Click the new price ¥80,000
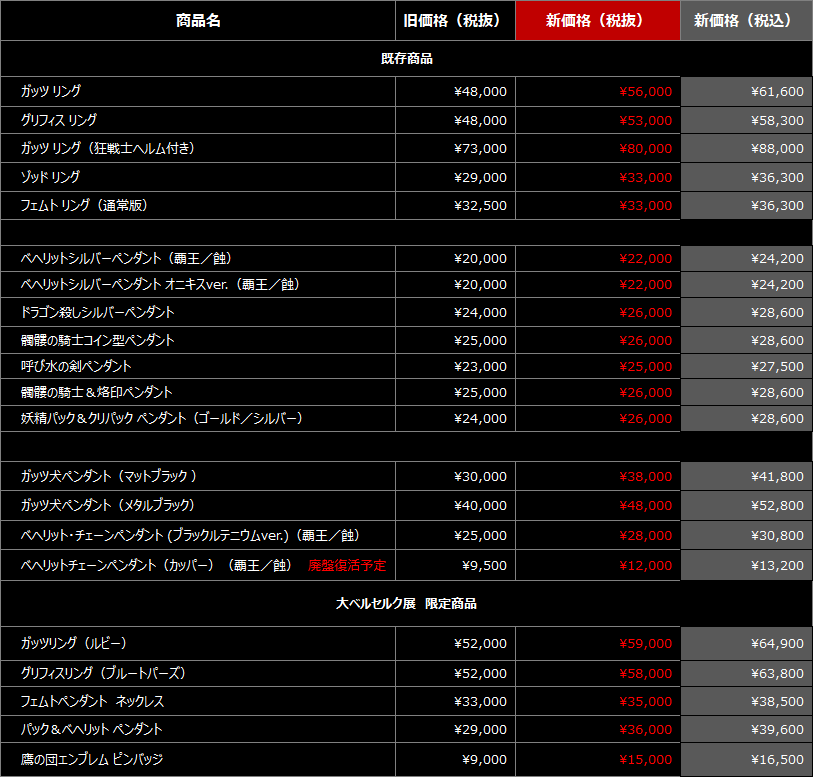814x778 pixels. 645,149
